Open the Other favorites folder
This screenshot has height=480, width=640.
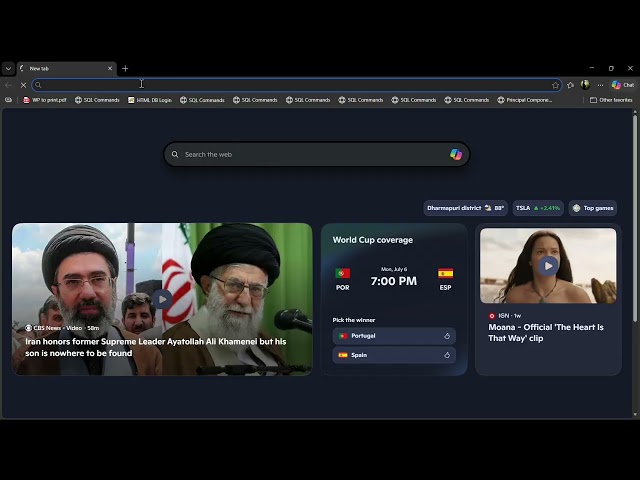coord(611,100)
